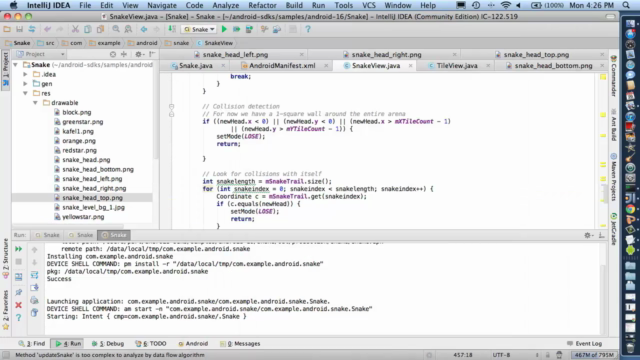Click the Paste toolbar icon

[x=100, y=29]
